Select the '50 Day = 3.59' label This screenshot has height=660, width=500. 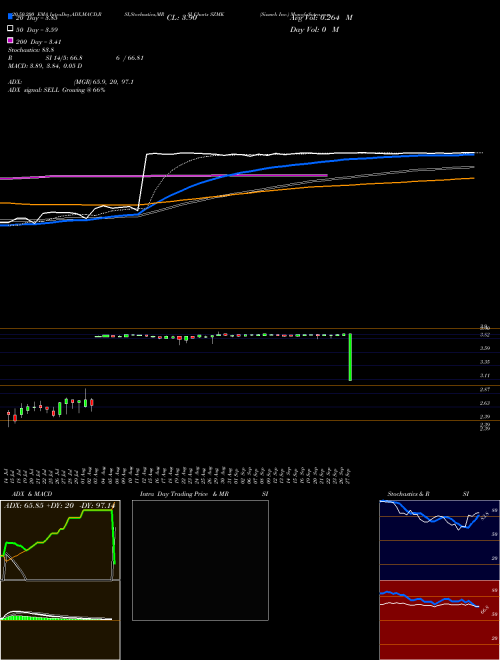[x=37, y=30]
